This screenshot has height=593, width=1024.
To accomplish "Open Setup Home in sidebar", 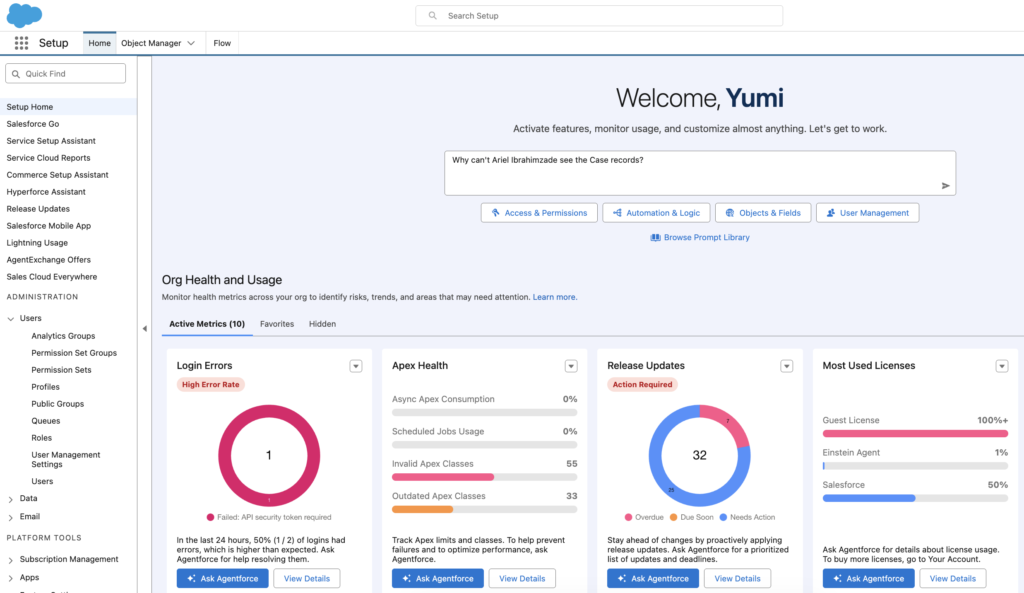I will (x=69, y=106).
